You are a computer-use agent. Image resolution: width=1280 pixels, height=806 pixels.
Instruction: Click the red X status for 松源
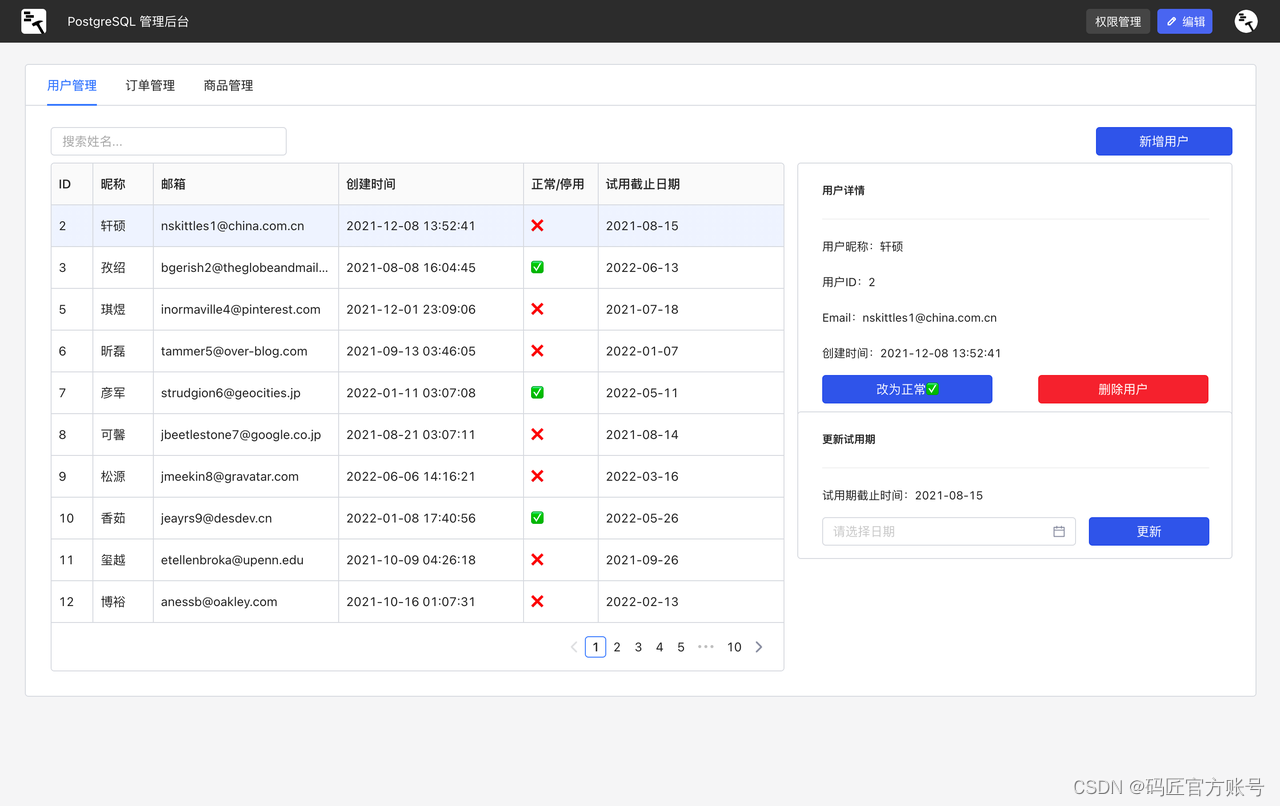coord(537,476)
